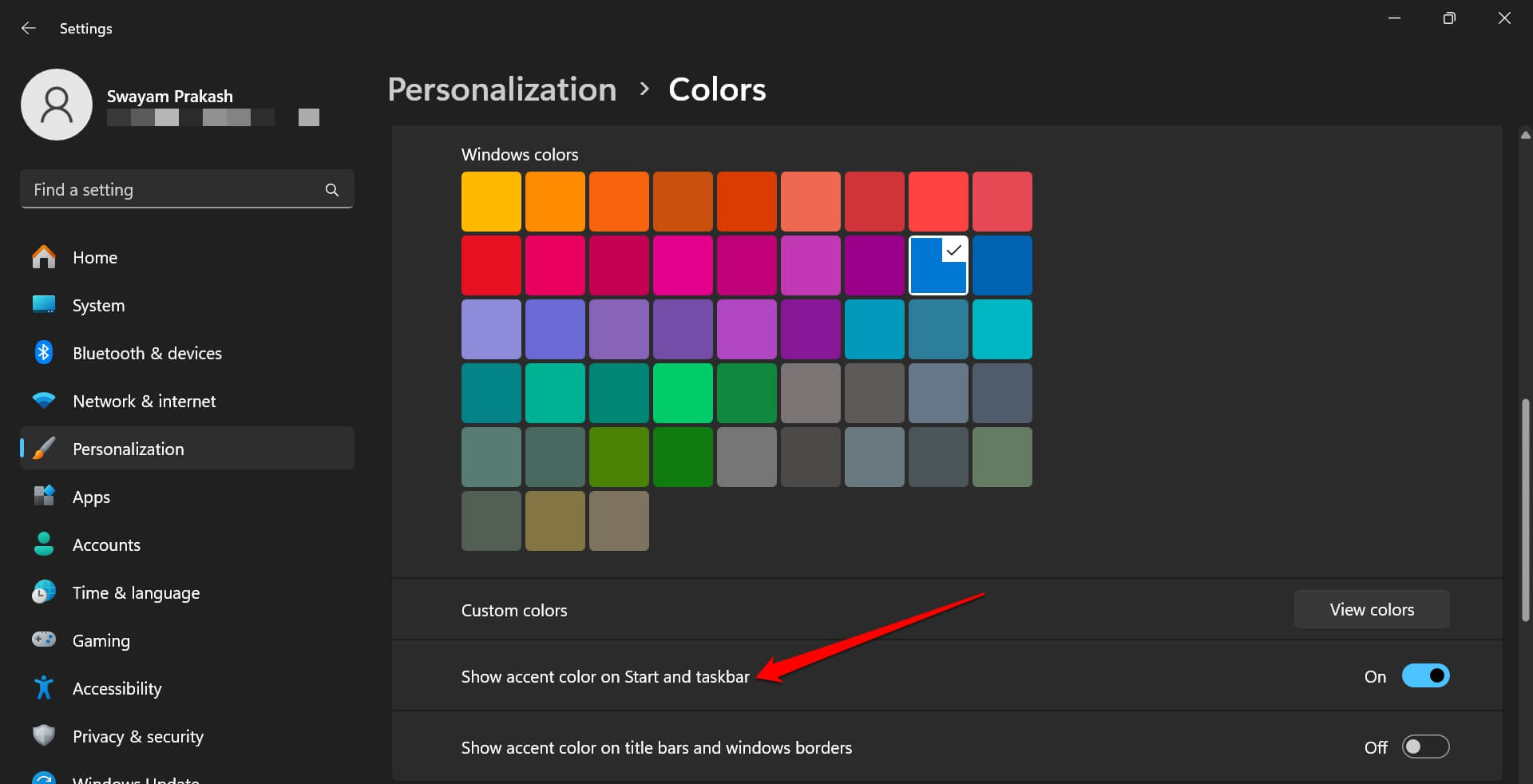This screenshot has height=784, width=1533.
Task: Click the System monitor icon
Action: click(x=44, y=305)
